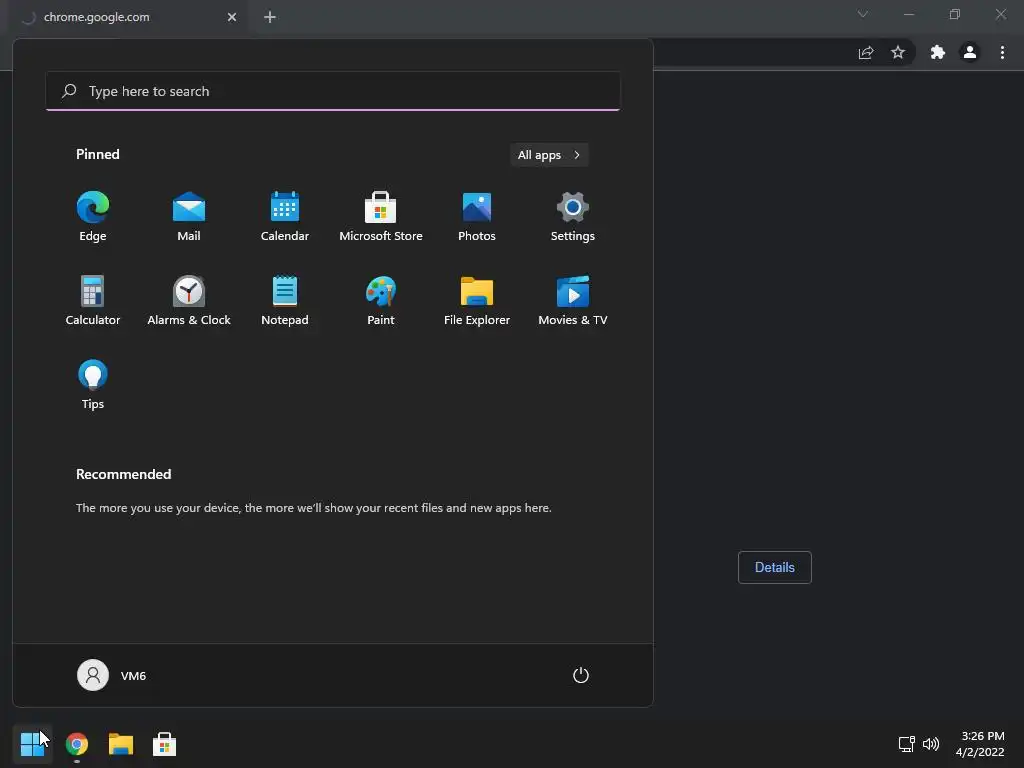Bookmark this page with the star
Image resolution: width=1024 pixels, height=768 pixels.
[898, 52]
